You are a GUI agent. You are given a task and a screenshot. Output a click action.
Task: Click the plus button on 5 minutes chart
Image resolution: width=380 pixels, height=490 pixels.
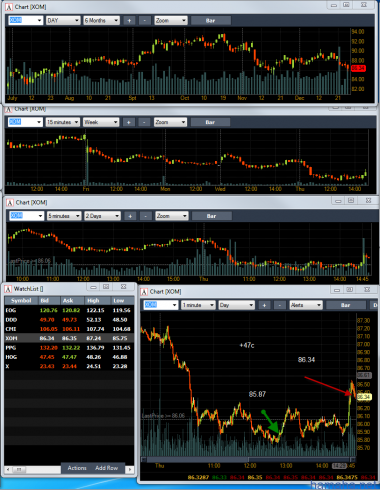click(130, 216)
